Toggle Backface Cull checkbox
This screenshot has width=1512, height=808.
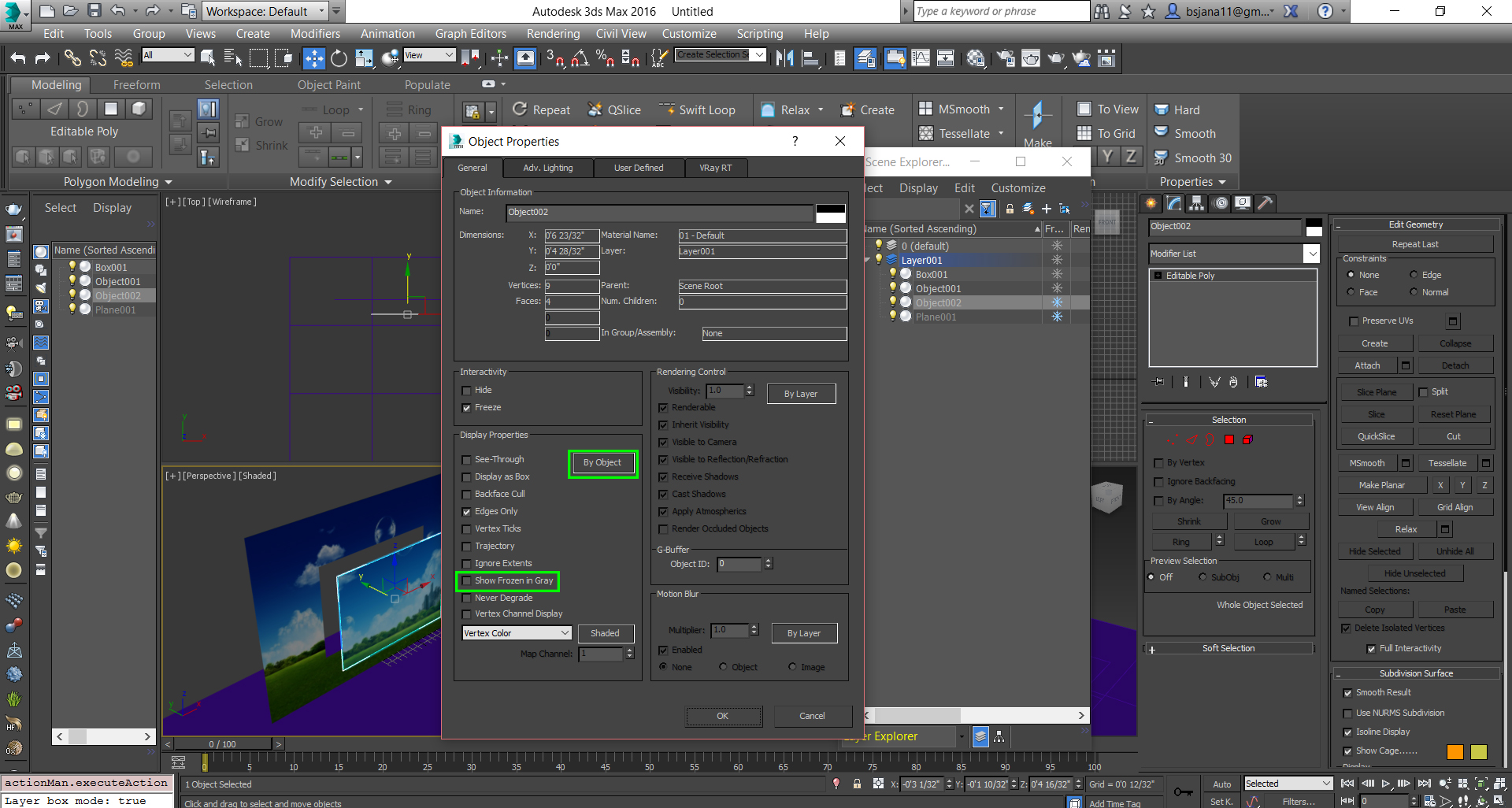coord(466,495)
